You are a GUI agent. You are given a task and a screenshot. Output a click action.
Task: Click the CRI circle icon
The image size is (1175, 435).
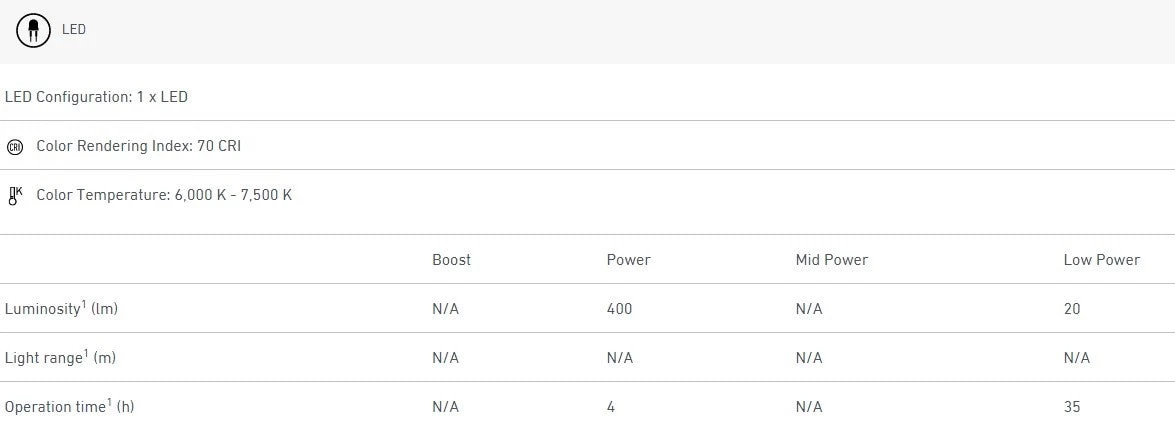coord(14,147)
